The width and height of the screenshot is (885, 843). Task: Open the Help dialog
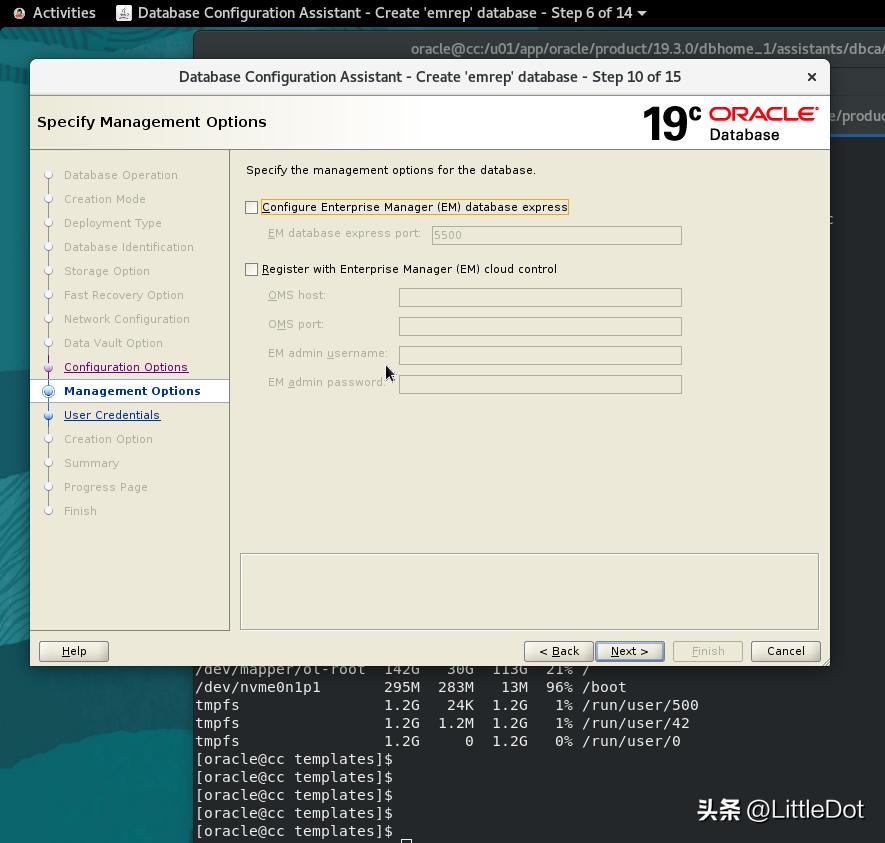[x=74, y=651]
